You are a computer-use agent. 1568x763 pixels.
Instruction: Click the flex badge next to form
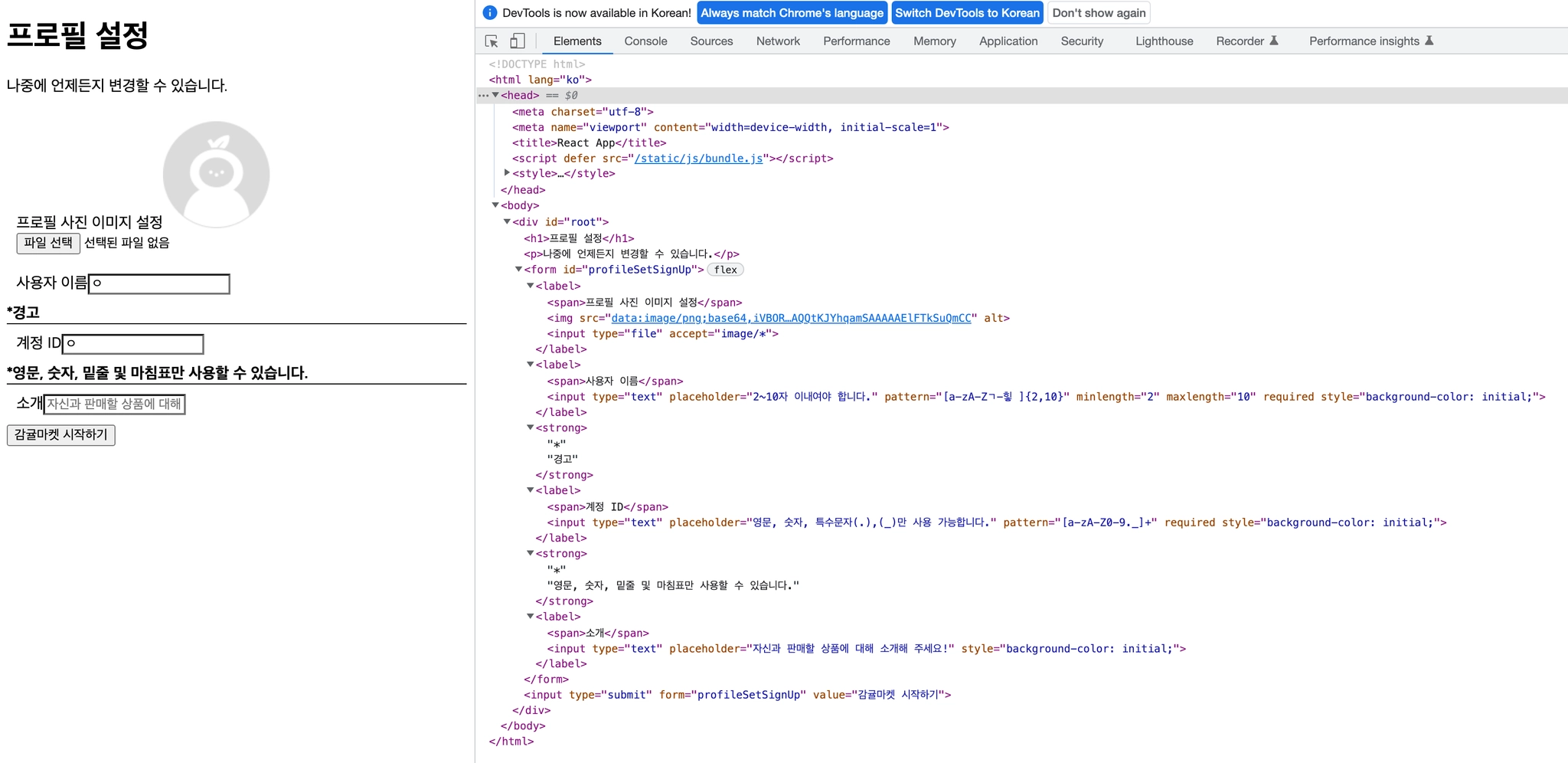(x=725, y=270)
